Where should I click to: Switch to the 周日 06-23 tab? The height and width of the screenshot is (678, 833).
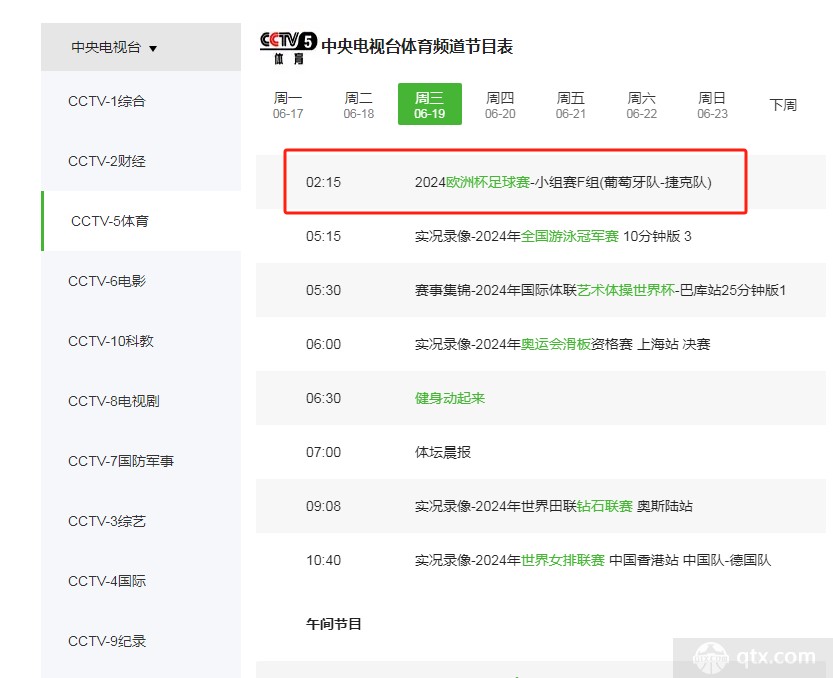point(712,105)
